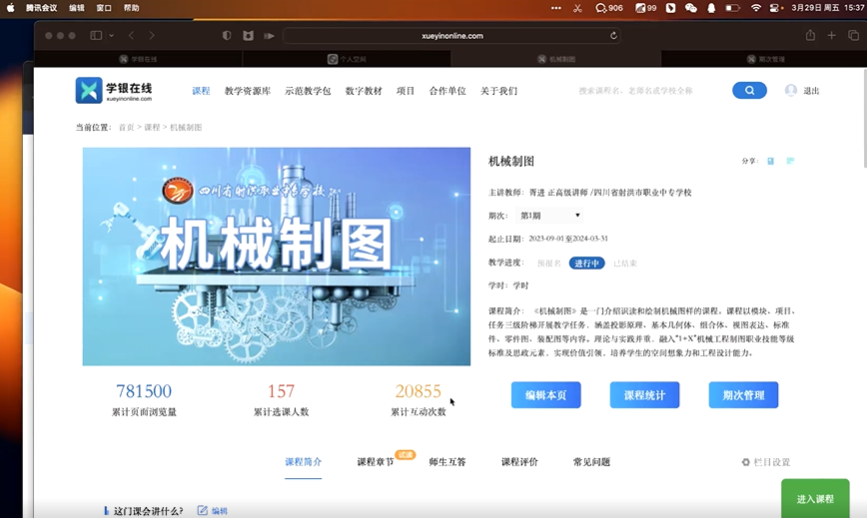The height and width of the screenshot is (518, 867).
Task: Open Control Center icon in menu bar
Action: [775, 8]
